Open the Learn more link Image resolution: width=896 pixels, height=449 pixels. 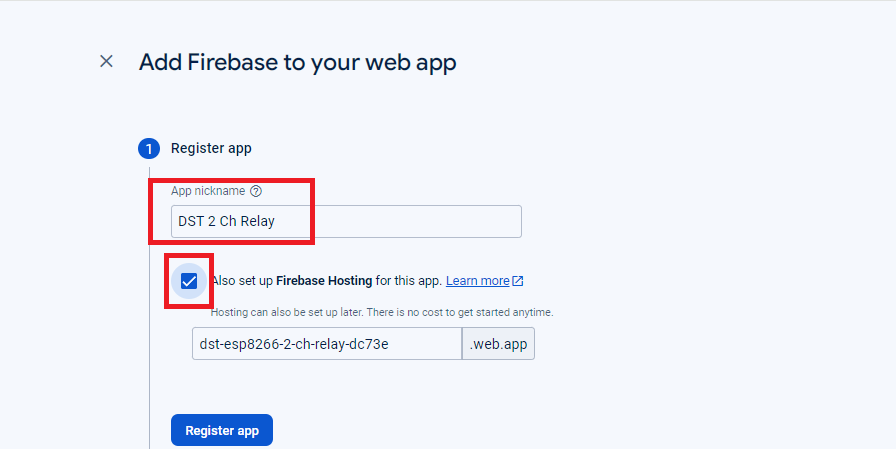[477, 281]
